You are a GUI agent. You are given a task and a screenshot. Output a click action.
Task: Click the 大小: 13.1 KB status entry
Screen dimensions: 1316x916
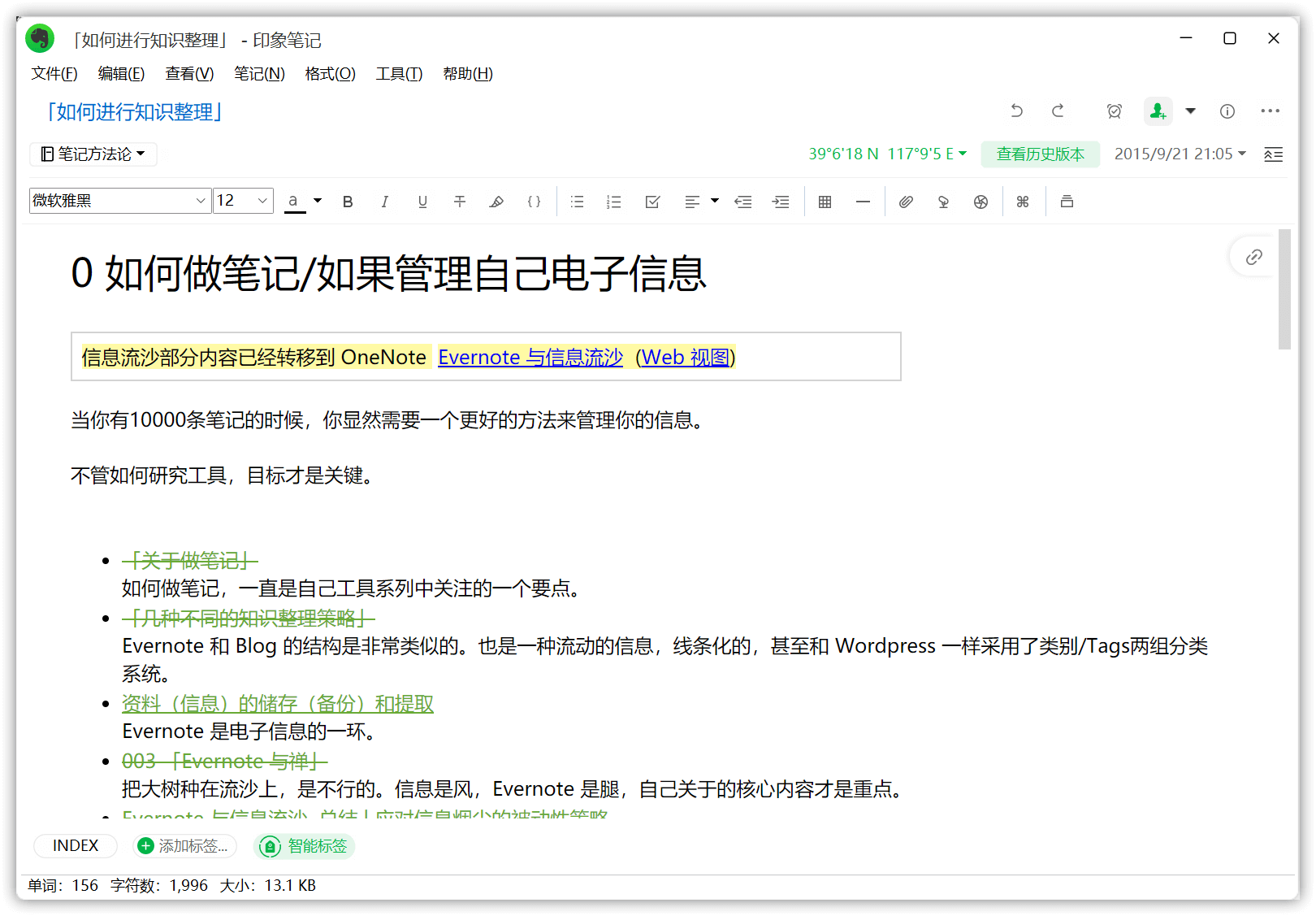pyautogui.click(x=267, y=885)
